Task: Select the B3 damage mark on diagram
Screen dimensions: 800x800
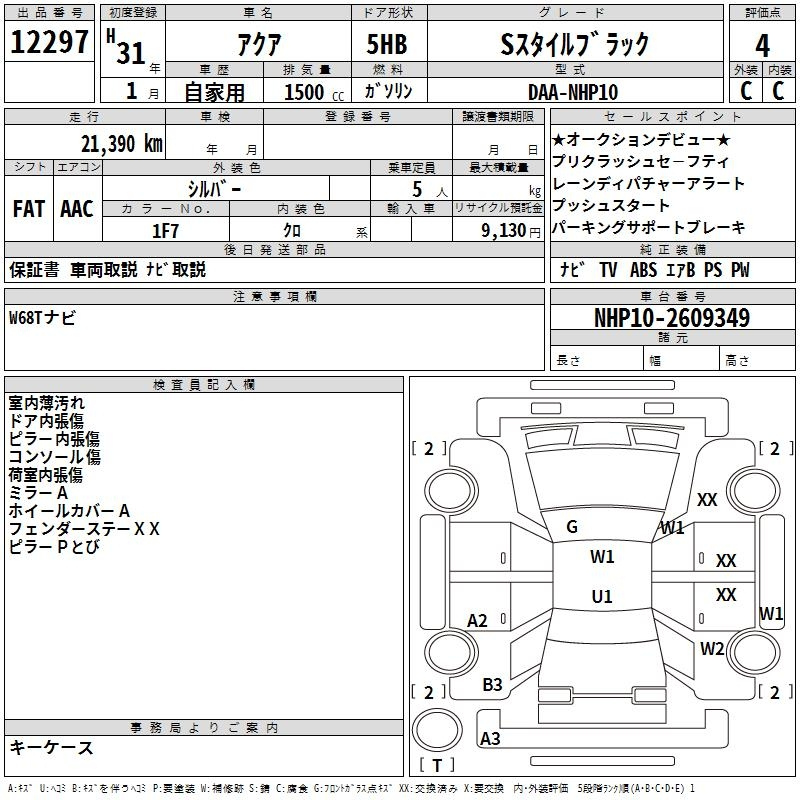Action: pyautogui.click(x=492, y=685)
